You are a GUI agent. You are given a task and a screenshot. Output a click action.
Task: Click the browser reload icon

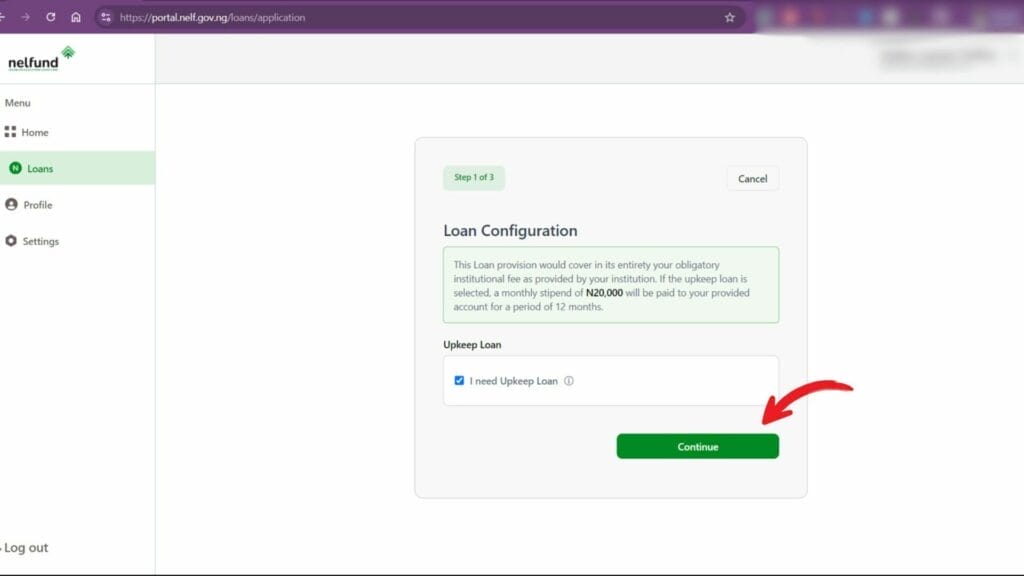50,17
